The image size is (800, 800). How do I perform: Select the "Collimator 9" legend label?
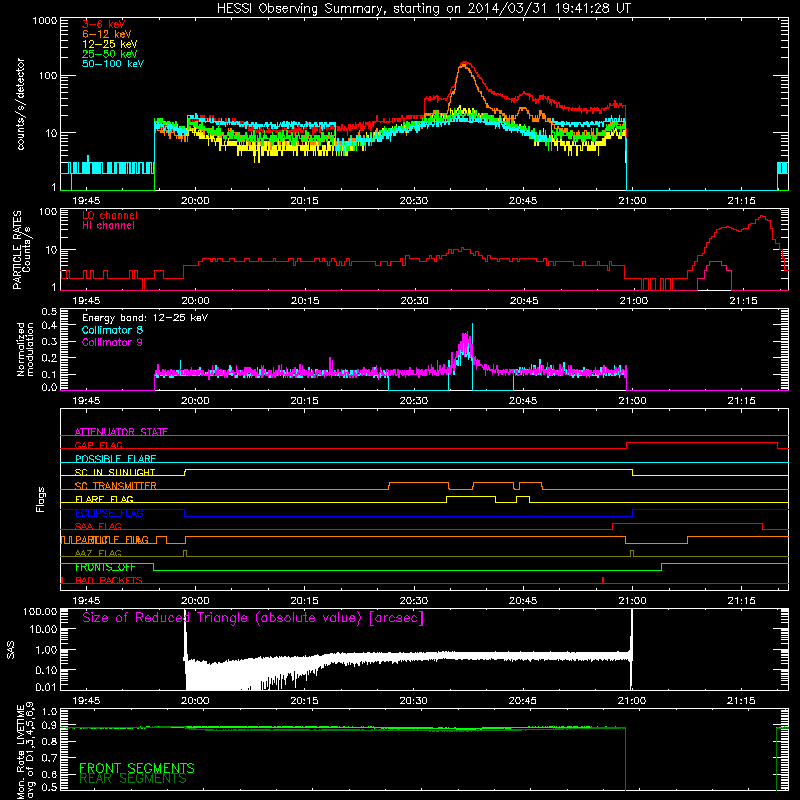[112, 342]
